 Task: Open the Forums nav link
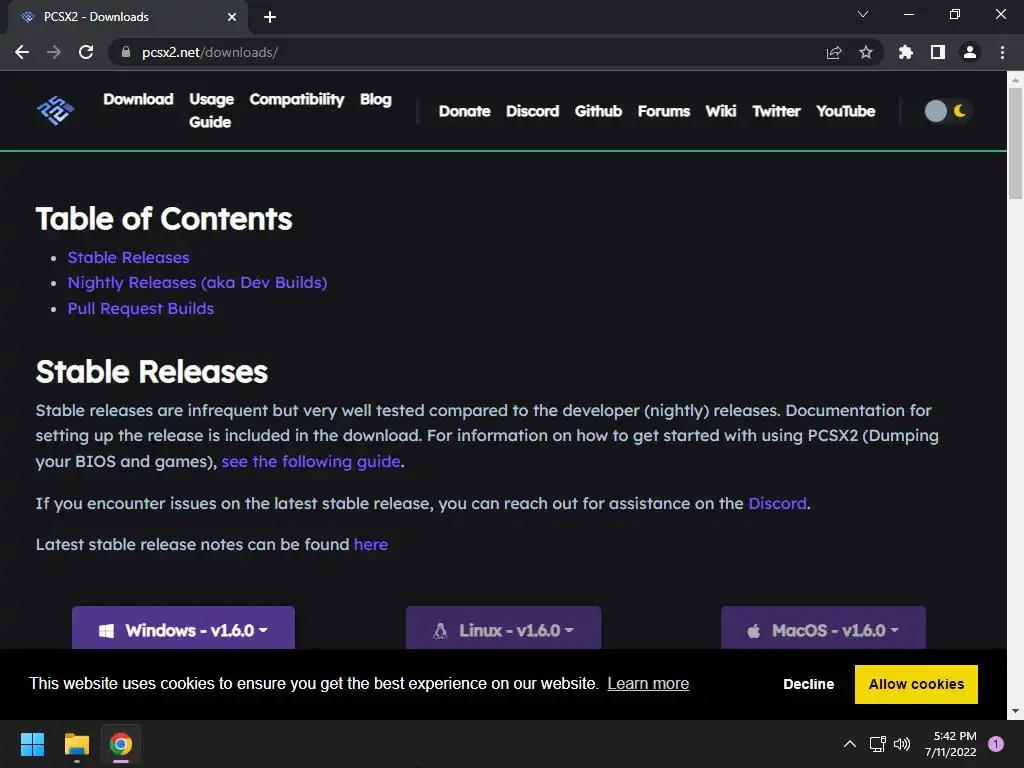664,111
